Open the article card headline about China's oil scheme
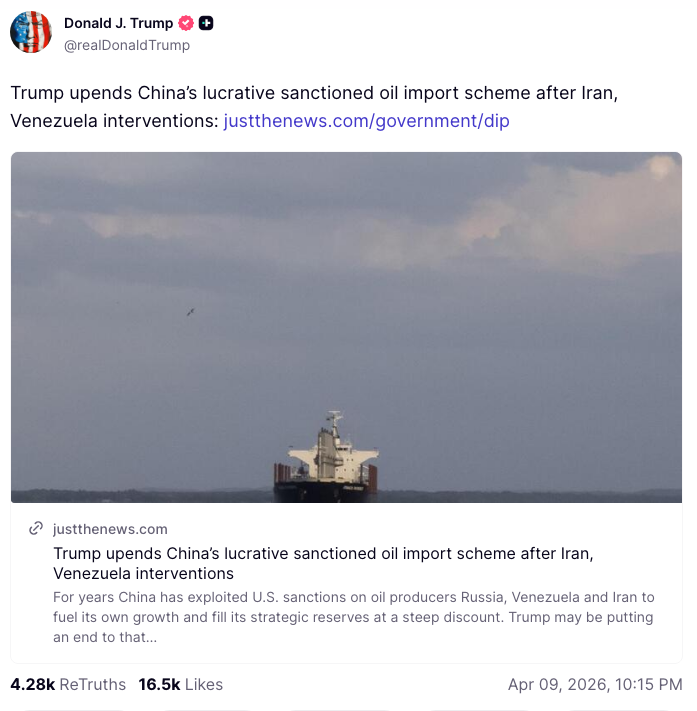Viewport: 697px width, 711px height. [x=323, y=563]
